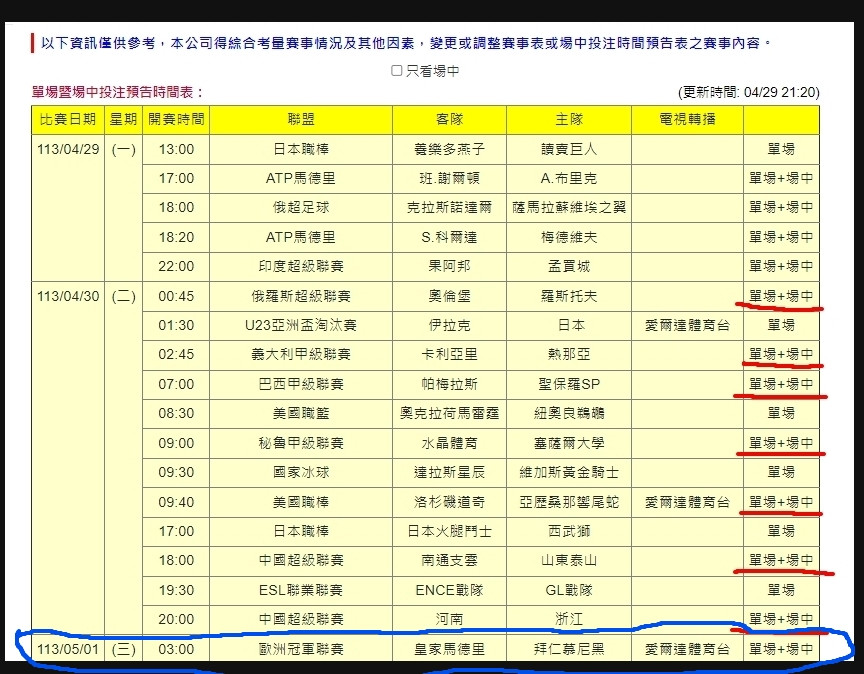864x674 pixels.
Task: Click team 塞薩爾大學
Action: 569,444
